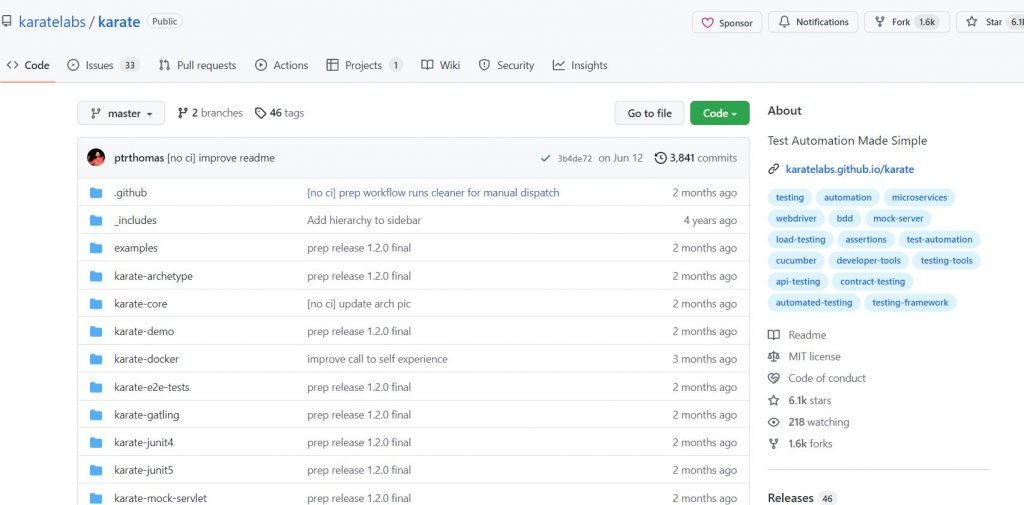Switch to the Issues tab

tap(103, 65)
